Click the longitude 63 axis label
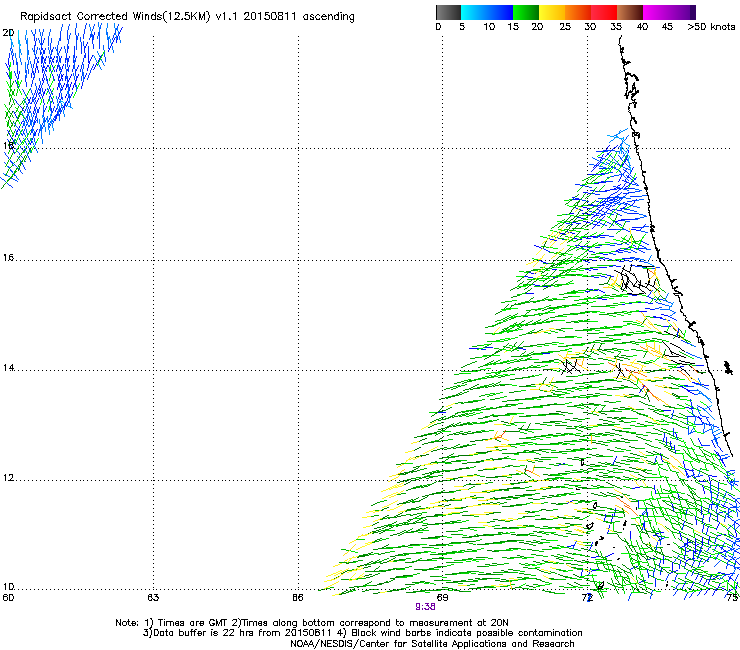This screenshot has height=650, width=740. point(153,598)
